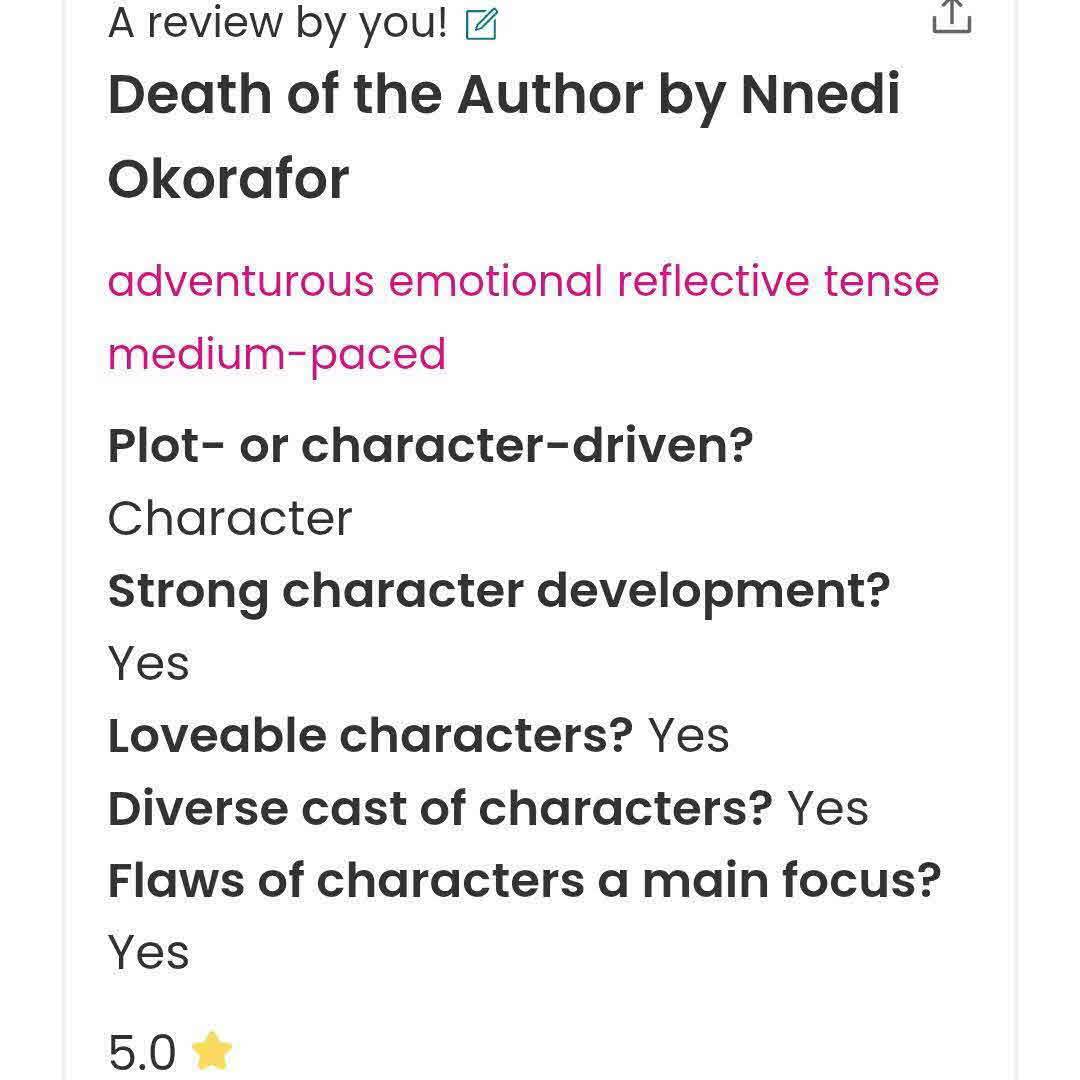Click the 'Character' answer text
This screenshot has width=1080, height=1080.
[230, 518]
